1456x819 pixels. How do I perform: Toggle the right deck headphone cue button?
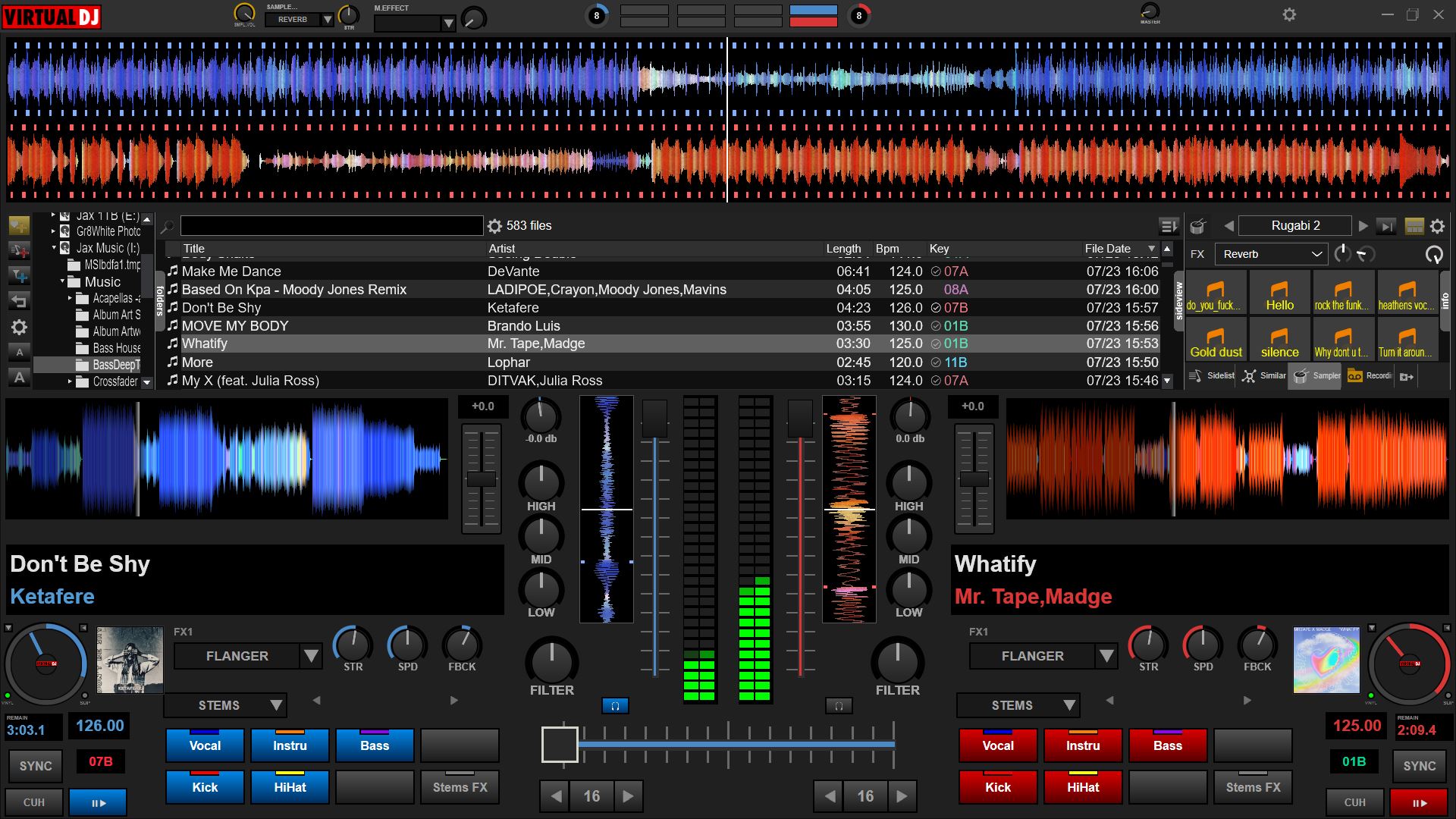tap(839, 706)
